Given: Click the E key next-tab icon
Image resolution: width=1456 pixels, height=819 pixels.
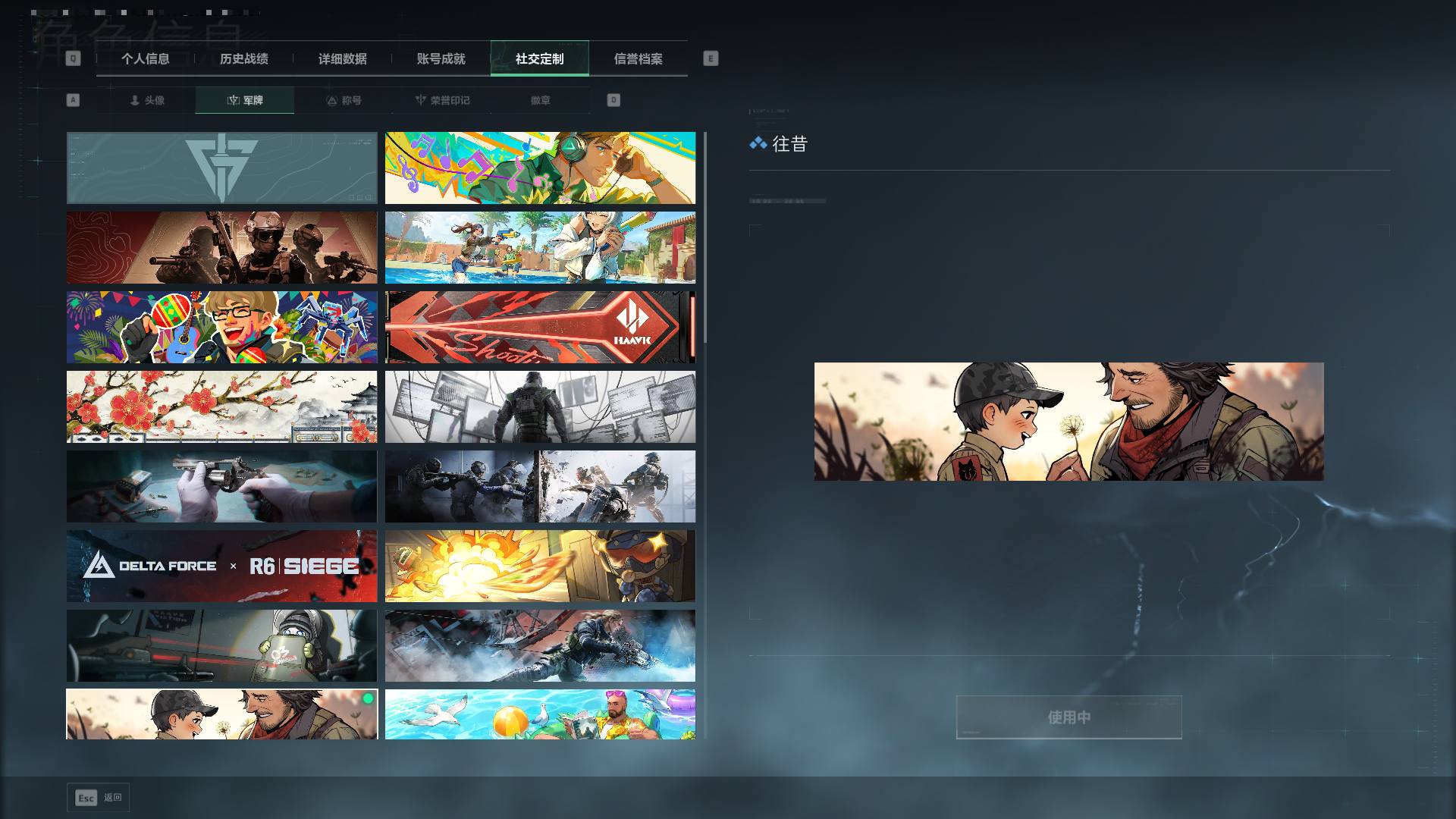Looking at the screenshot, I should click(x=711, y=58).
